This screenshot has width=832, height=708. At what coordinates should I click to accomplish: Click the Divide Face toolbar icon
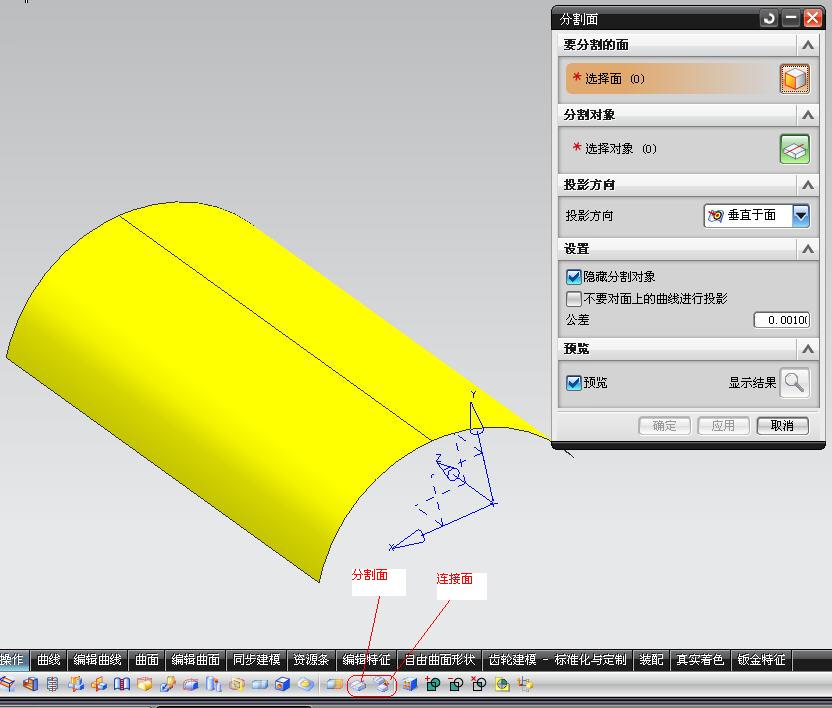click(x=358, y=685)
